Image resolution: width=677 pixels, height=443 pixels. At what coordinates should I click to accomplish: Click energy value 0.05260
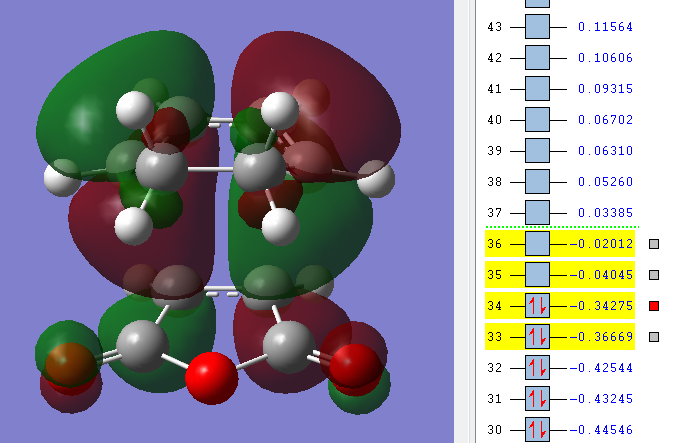coord(605,182)
